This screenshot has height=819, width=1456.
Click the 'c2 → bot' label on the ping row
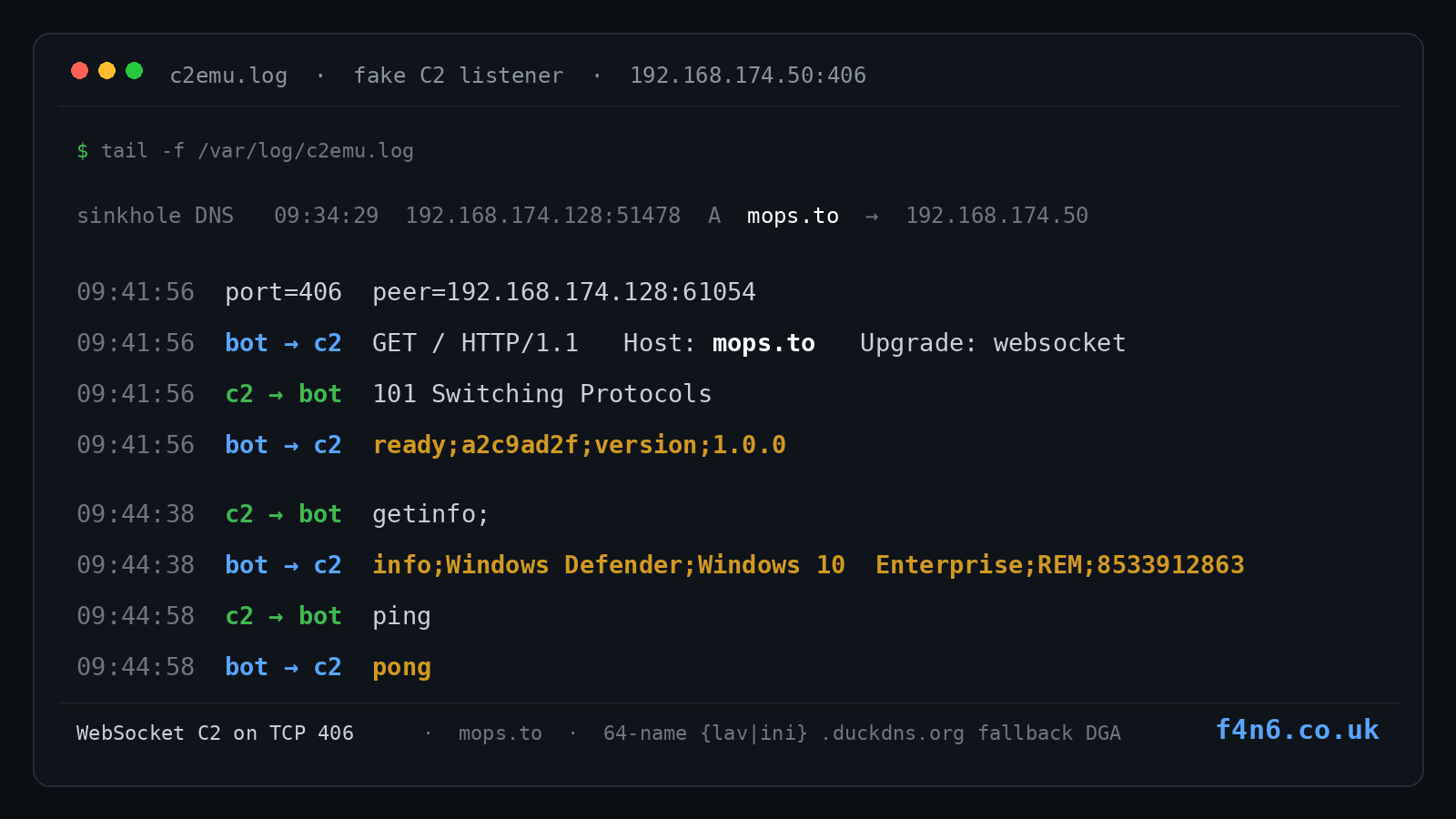[x=283, y=616]
